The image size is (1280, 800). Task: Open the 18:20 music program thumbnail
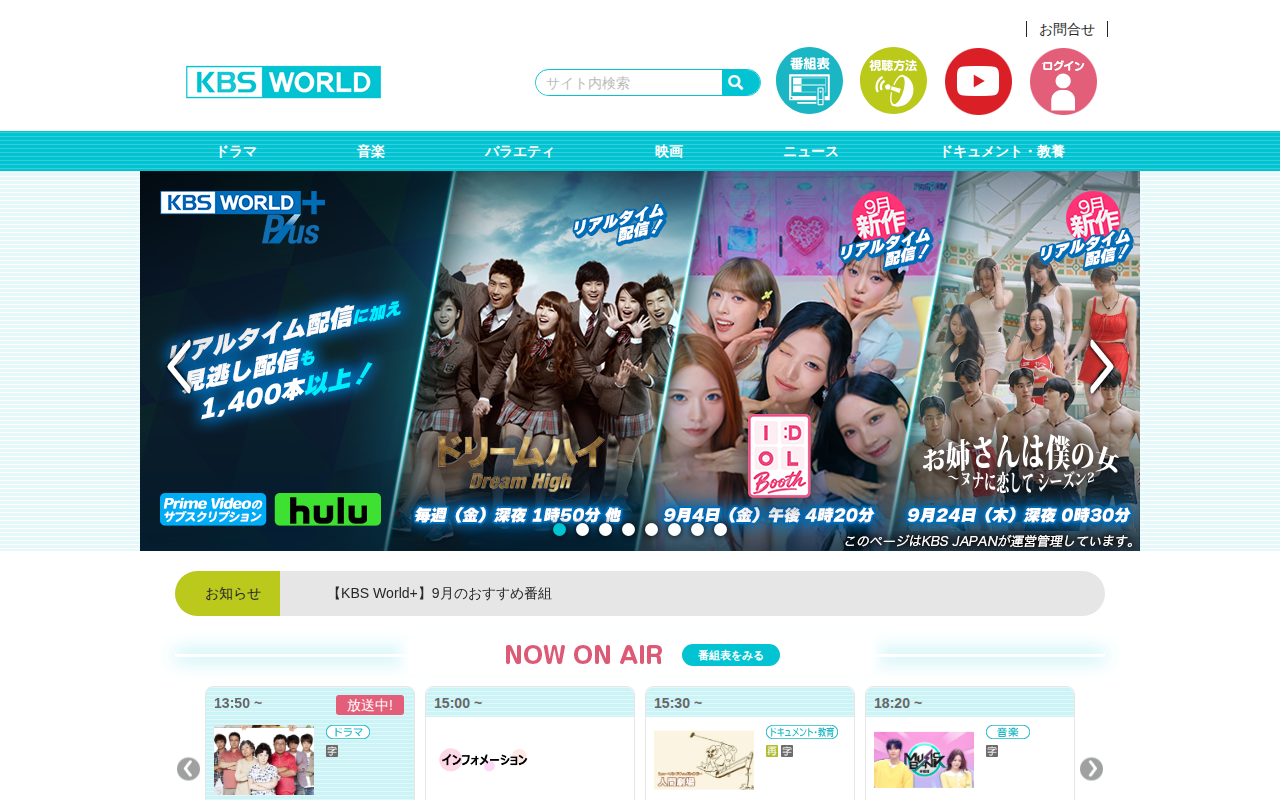[924, 760]
